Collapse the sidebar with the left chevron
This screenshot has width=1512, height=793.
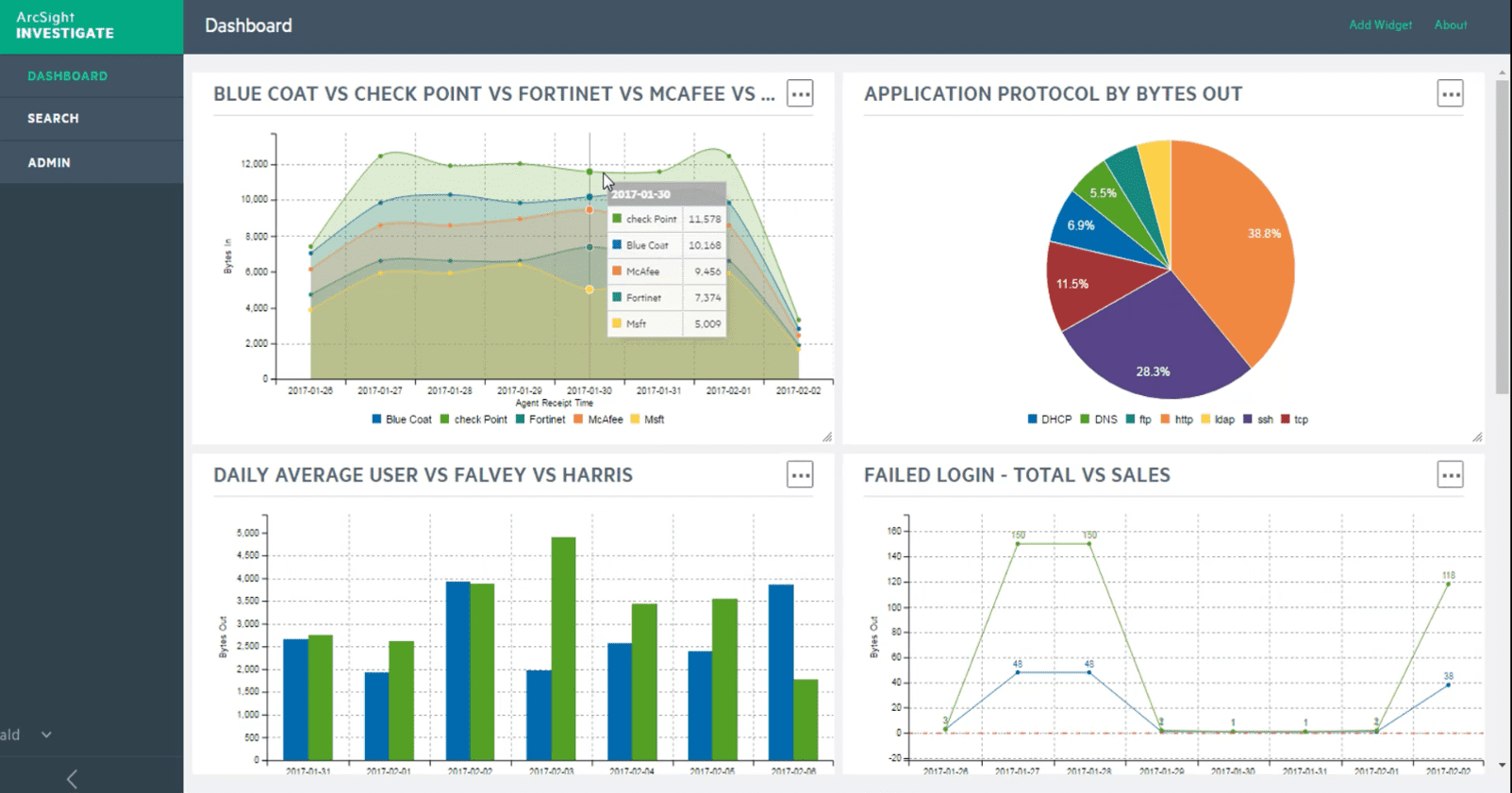point(72,779)
